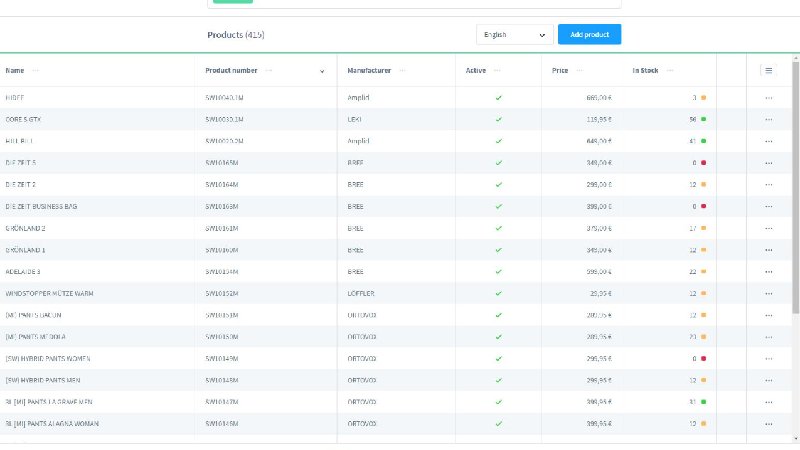Click the 119,95 € price cell

(x=599, y=119)
